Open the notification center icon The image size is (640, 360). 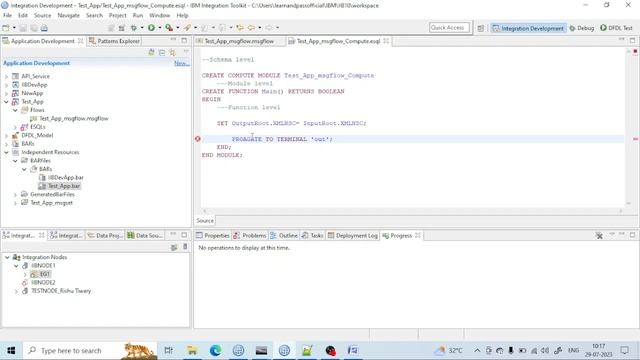(624, 350)
